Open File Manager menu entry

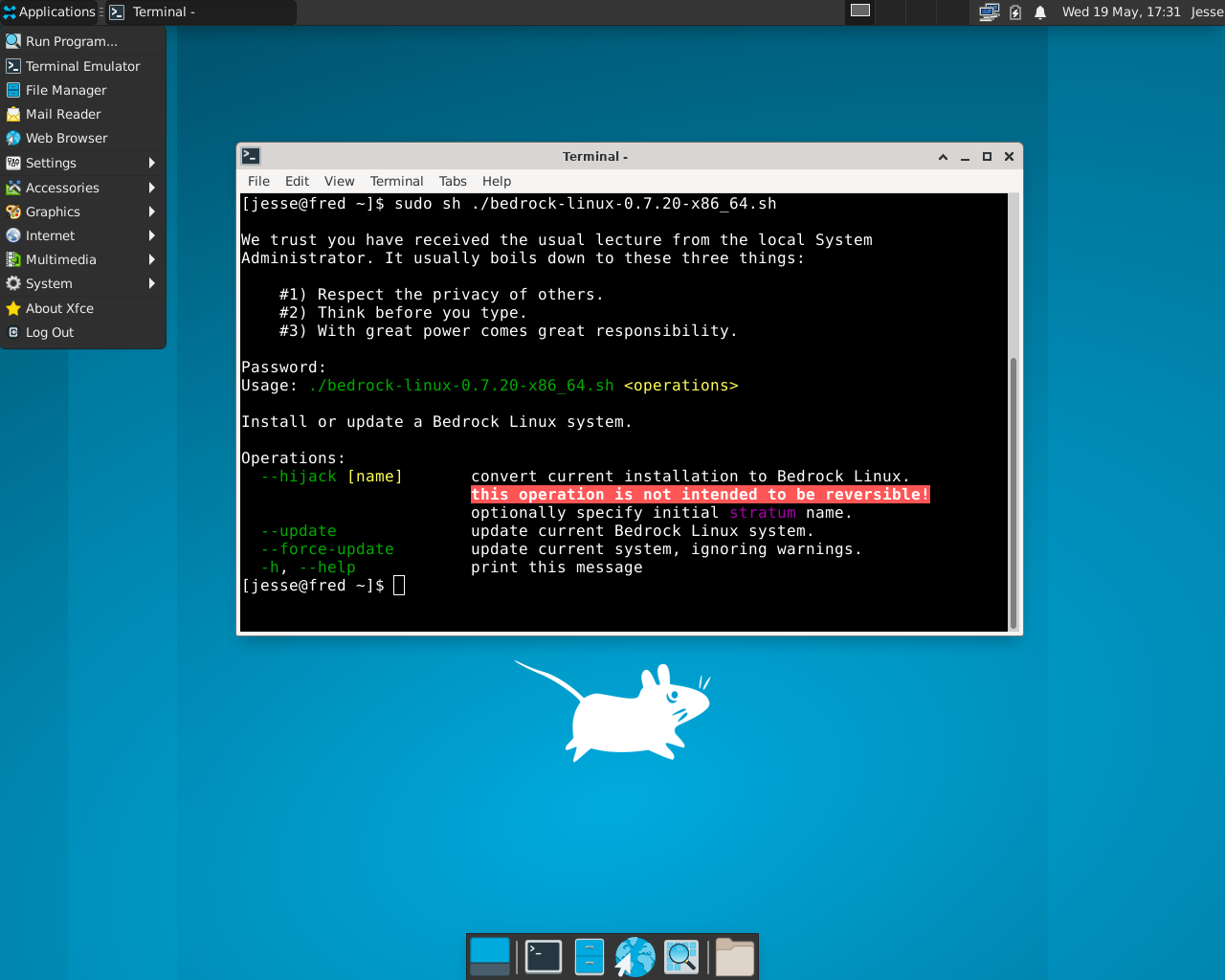point(83,90)
